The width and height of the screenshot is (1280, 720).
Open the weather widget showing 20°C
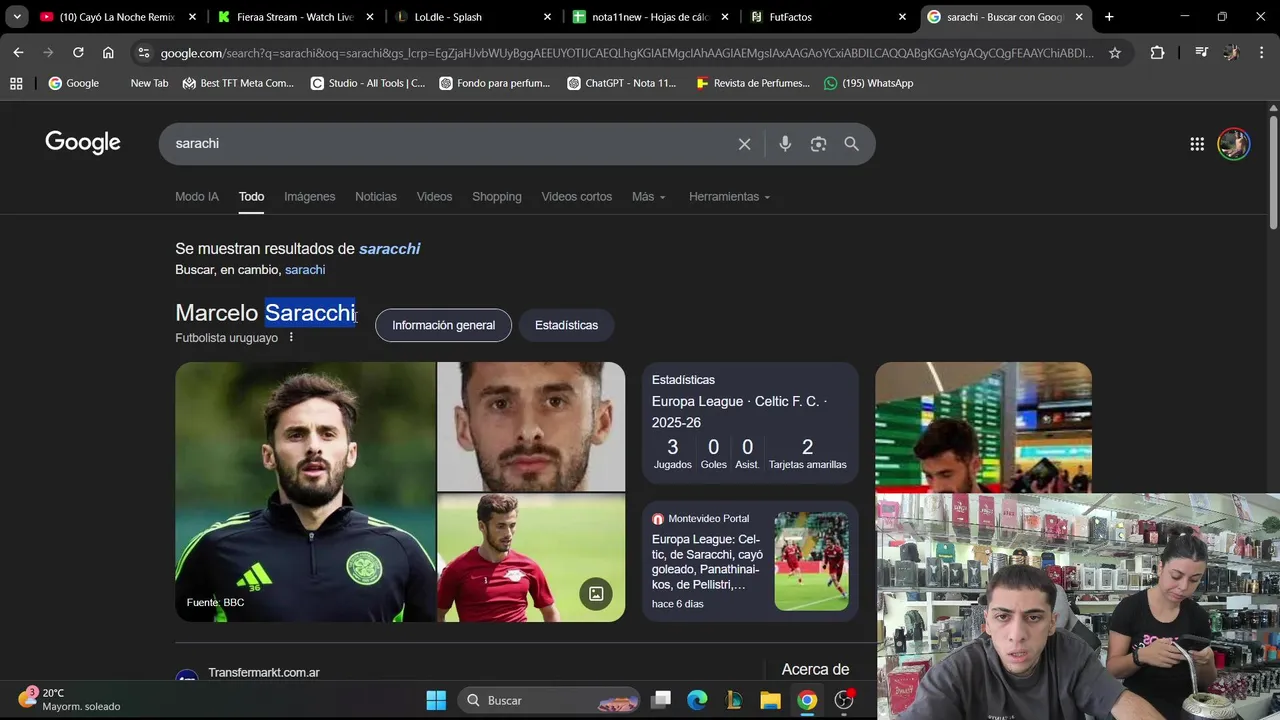coord(70,699)
